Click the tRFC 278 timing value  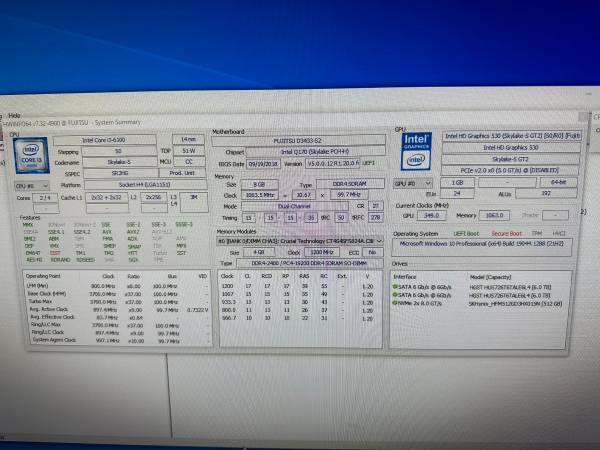tap(375, 217)
